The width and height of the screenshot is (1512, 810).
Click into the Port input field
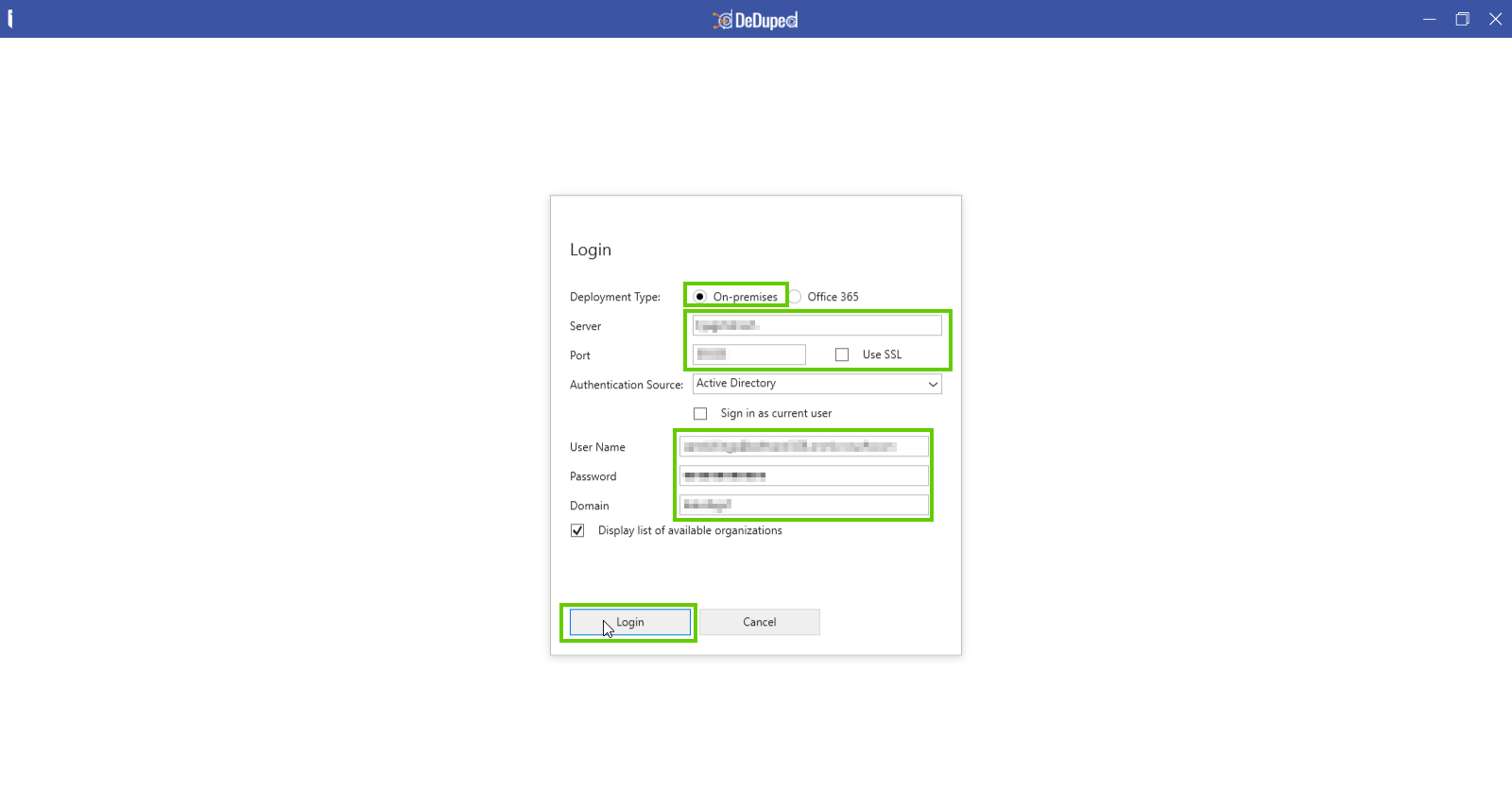749,354
